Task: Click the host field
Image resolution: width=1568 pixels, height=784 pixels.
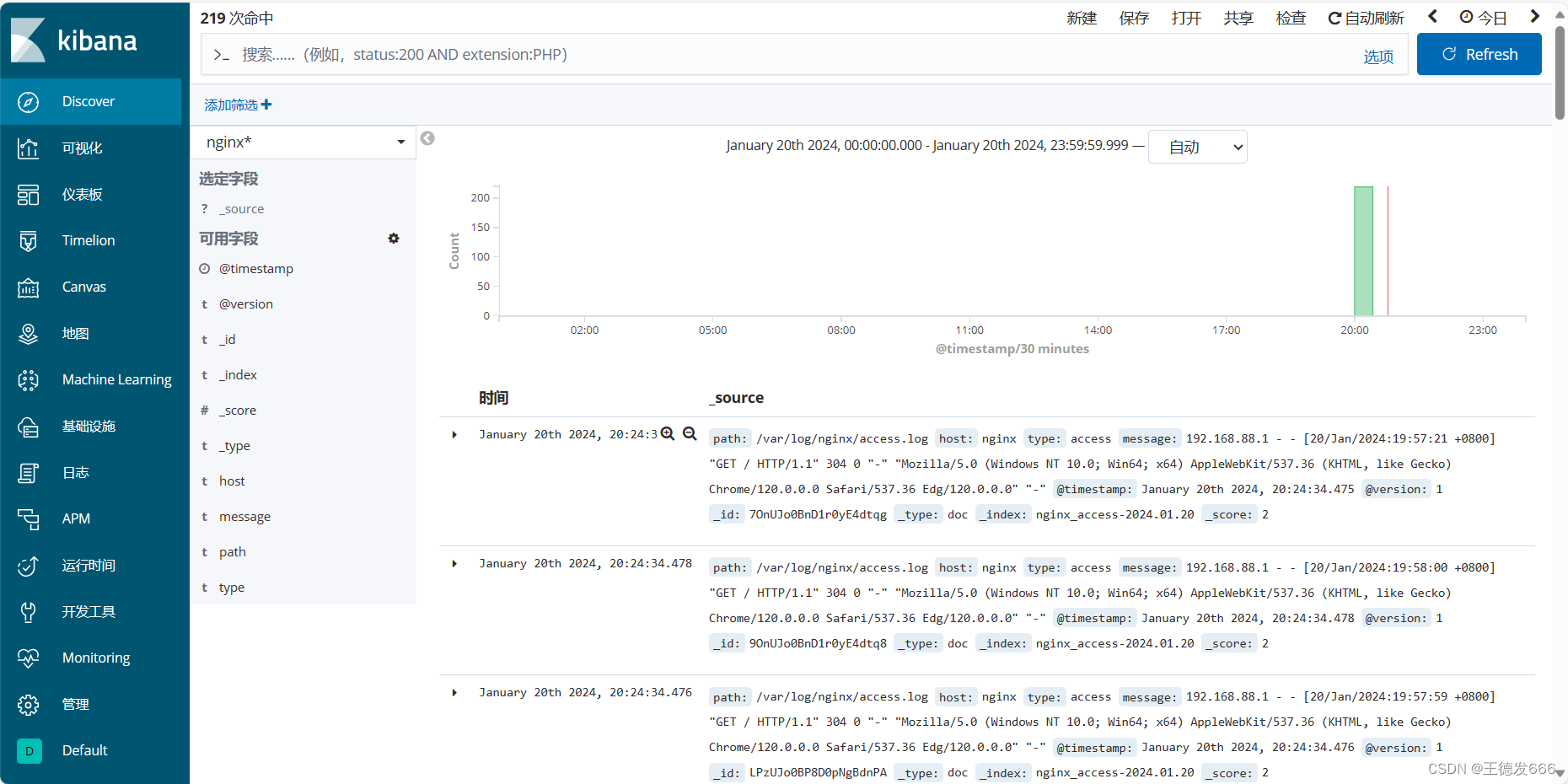Action: (x=232, y=481)
